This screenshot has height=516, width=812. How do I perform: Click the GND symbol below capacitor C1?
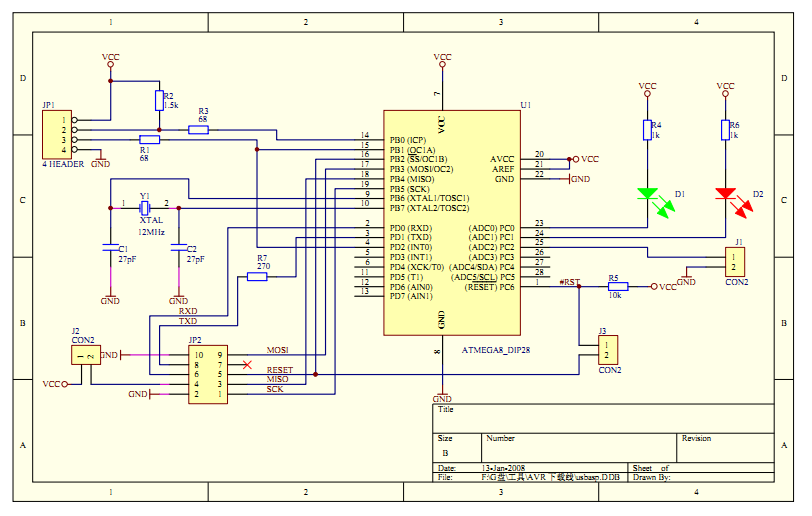click(x=110, y=298)
